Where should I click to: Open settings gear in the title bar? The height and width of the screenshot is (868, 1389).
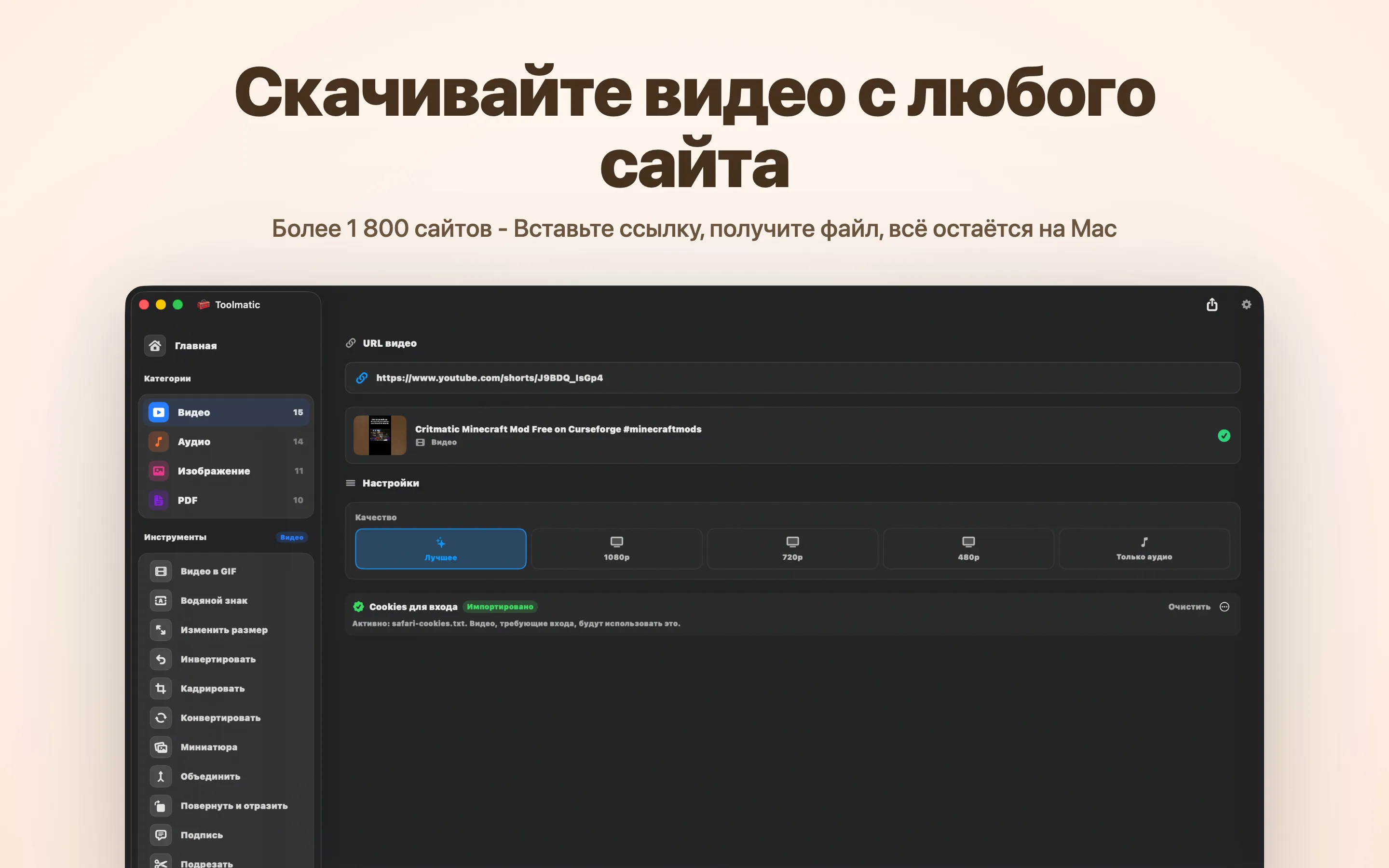pyautogui.click(x=1246, y=304)
